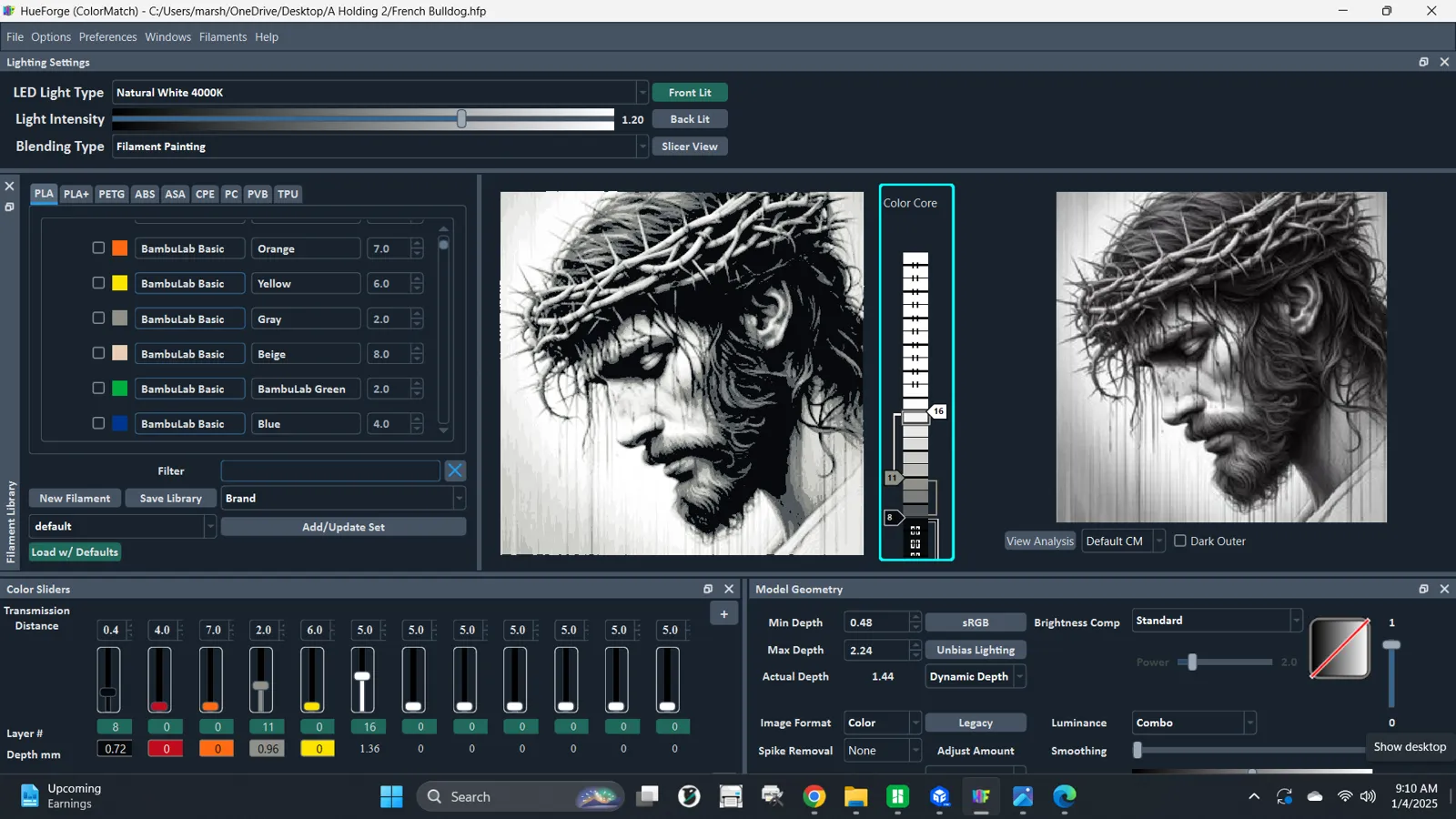This screenshot has height=819, width=1456.
Task: Switch to the PETG filament tab
Action: click(x=112, y=194)
